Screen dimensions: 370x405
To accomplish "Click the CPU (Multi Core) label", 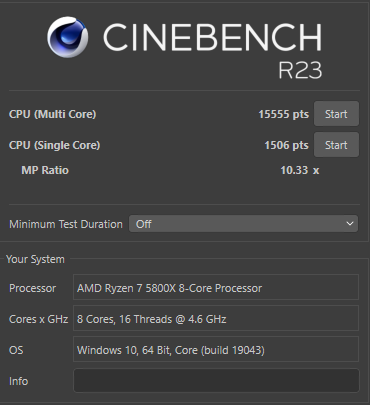I will point(52,114).
